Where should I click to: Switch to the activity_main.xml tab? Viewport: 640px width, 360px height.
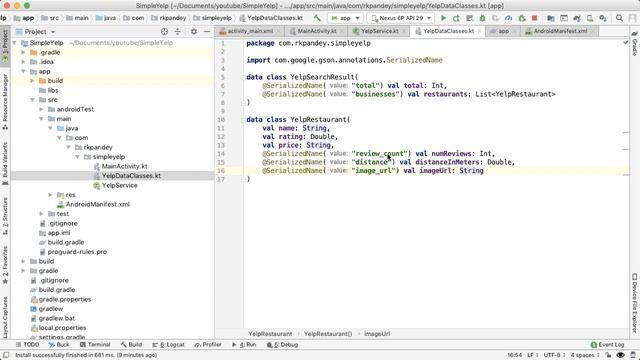click(250, 31)
